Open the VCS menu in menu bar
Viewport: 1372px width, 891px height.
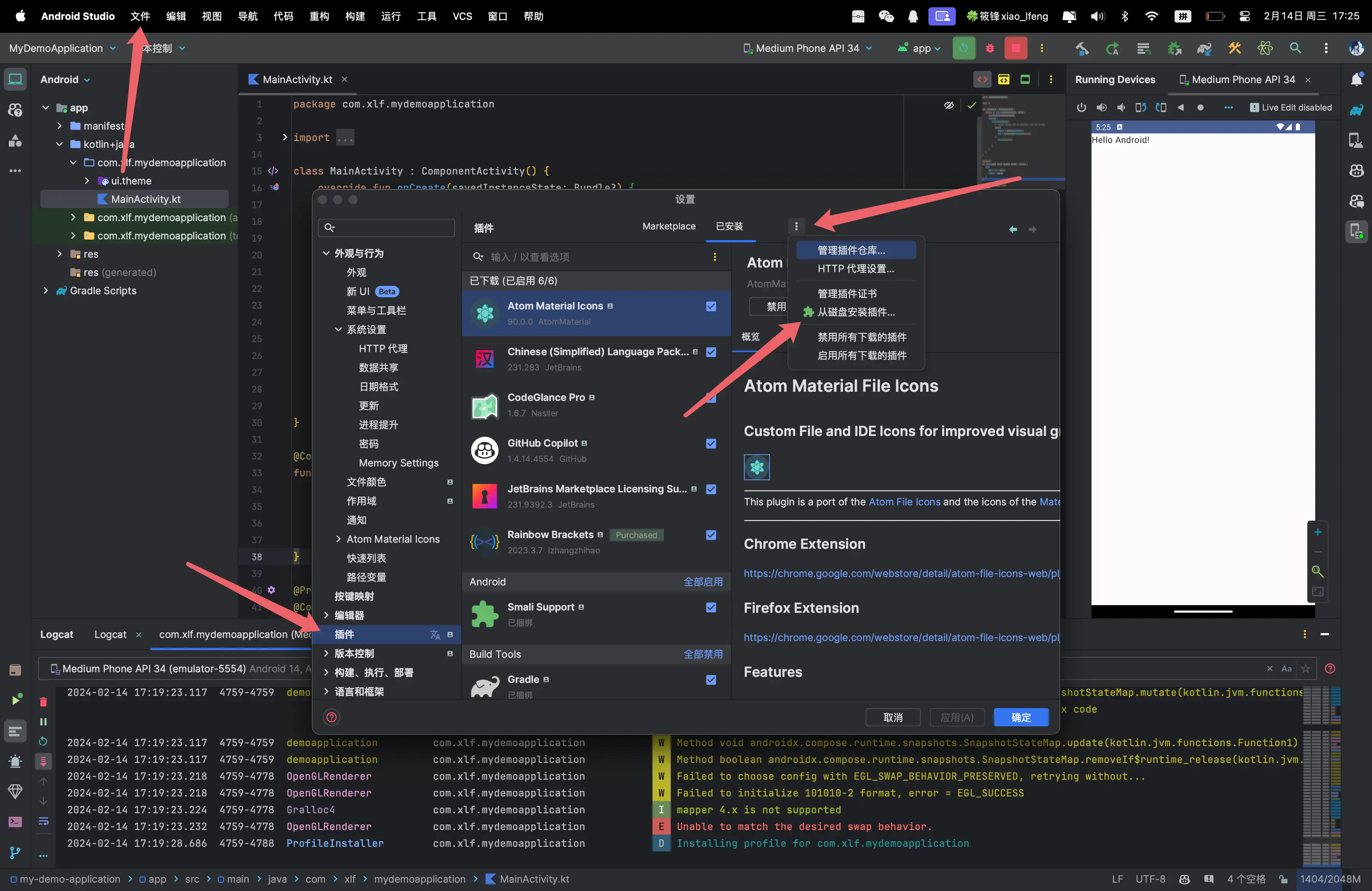[x=462, y=16]
